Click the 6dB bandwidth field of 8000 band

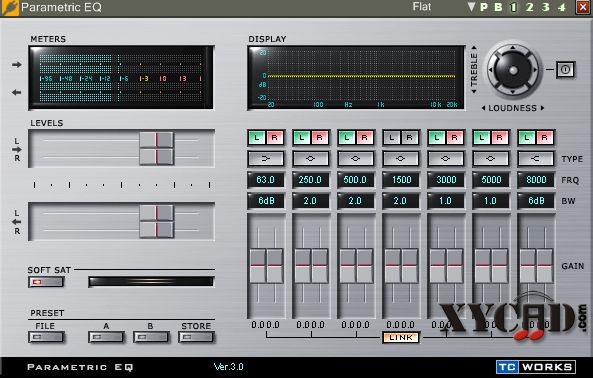pyautogui.click(x=536, y=201)
